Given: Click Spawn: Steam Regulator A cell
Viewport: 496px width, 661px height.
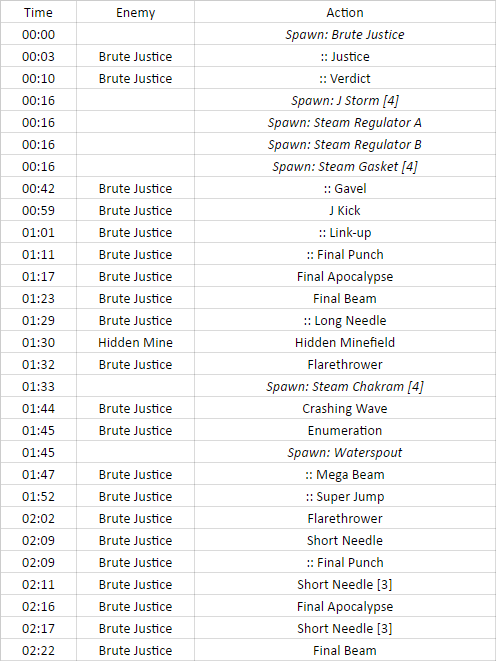Looking at the screenshot, I should tap(345, 122).
